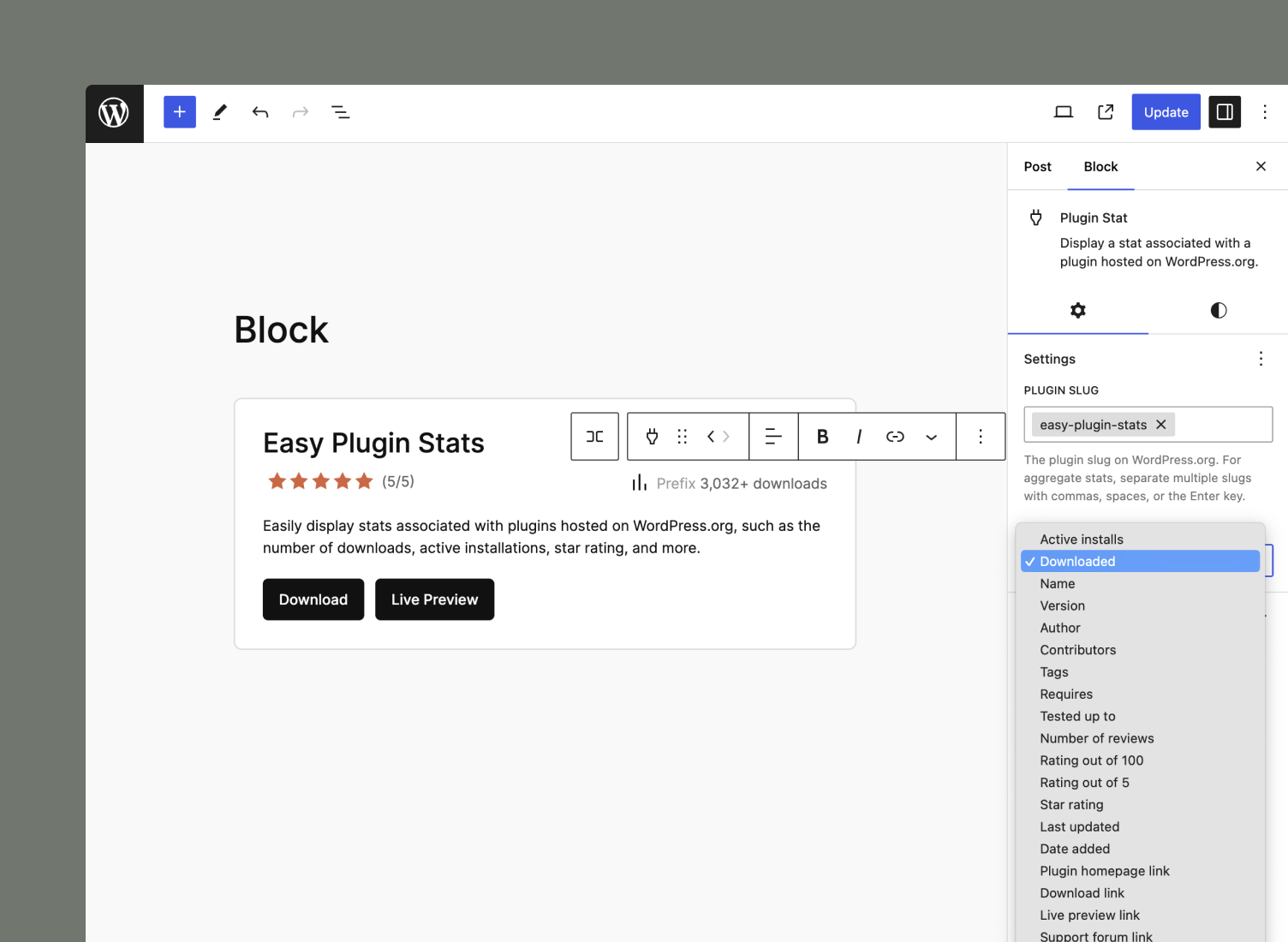The height and width of the screenshot is (942, 1288).
Task: Move block right with the arrow
Action: [726, 437]
